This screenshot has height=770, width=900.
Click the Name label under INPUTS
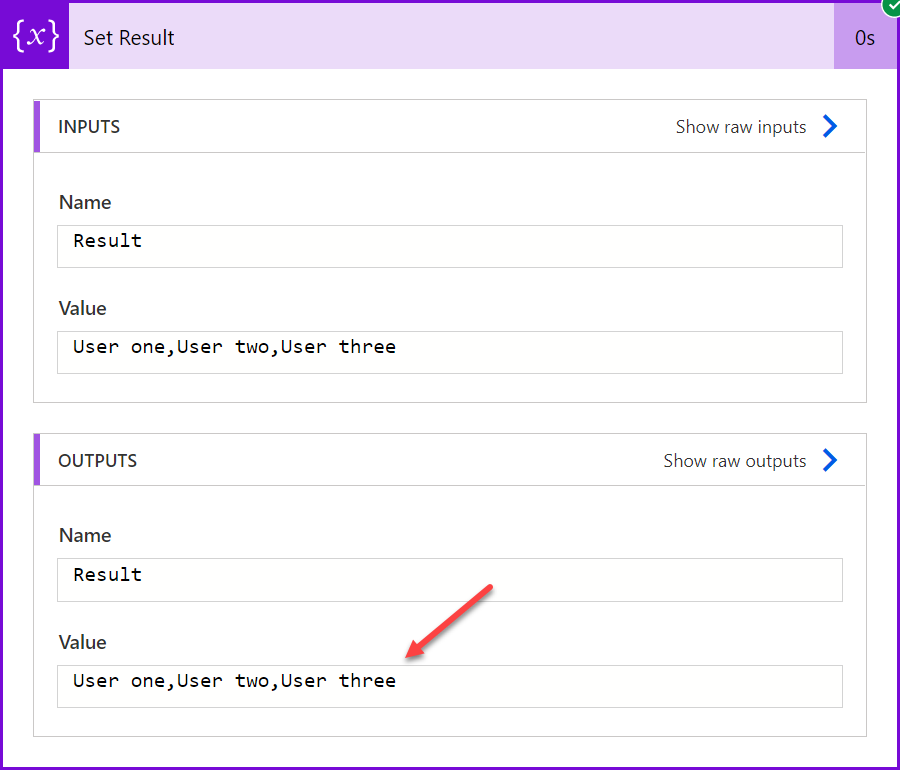[85, 202]
